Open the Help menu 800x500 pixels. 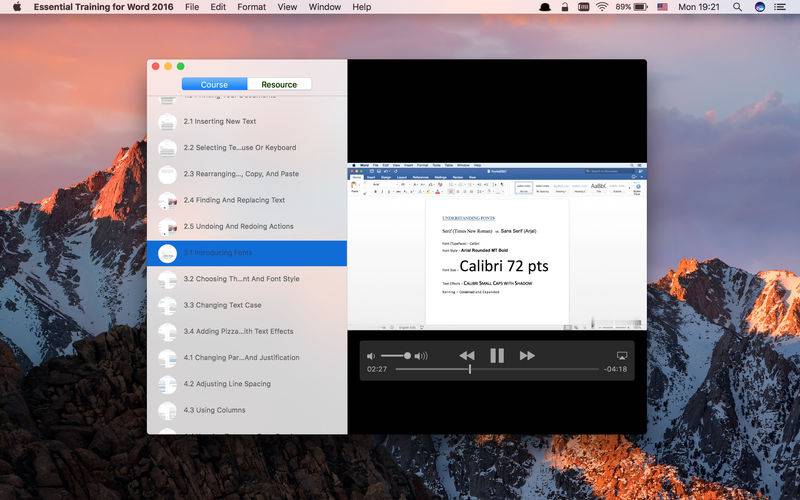point(361,7)
